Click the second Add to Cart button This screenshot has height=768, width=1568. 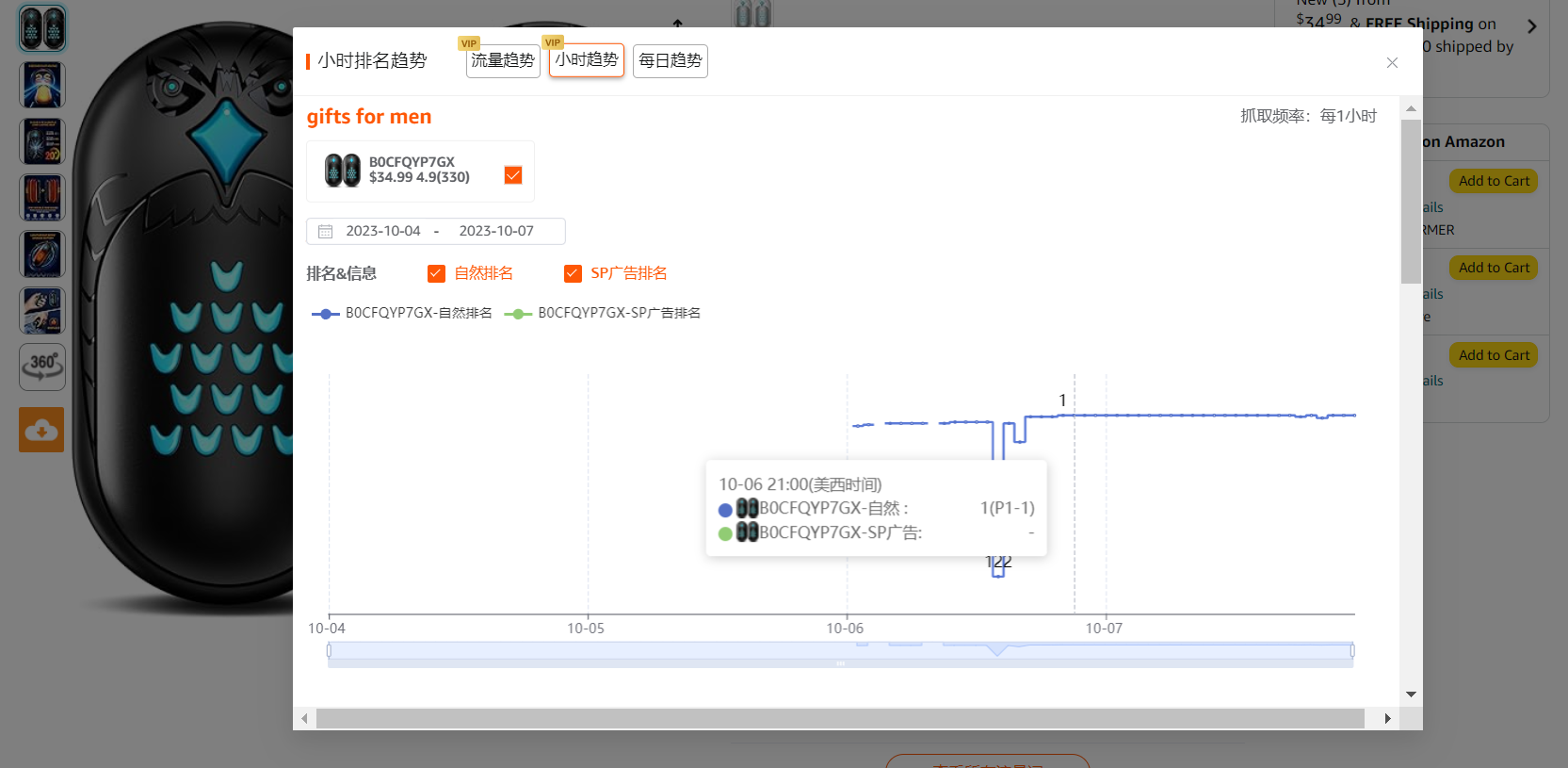click(1494, 268)
